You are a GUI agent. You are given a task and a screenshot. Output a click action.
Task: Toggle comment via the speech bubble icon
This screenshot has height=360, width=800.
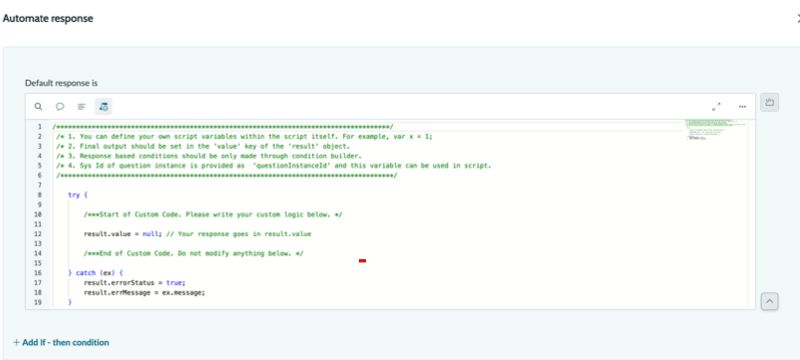(x=60, y=107)
